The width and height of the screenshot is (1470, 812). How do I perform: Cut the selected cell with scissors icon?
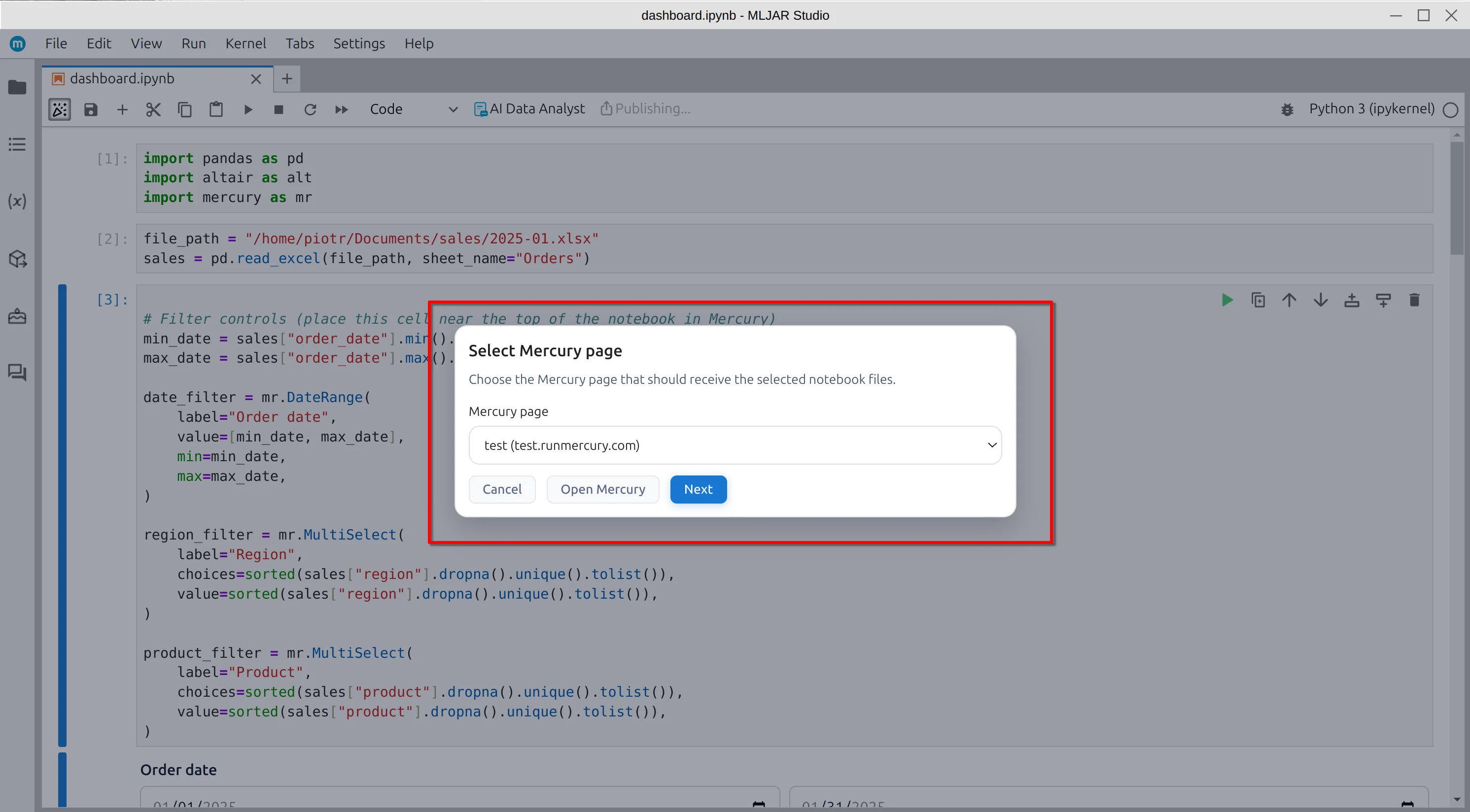pos(153,109)
